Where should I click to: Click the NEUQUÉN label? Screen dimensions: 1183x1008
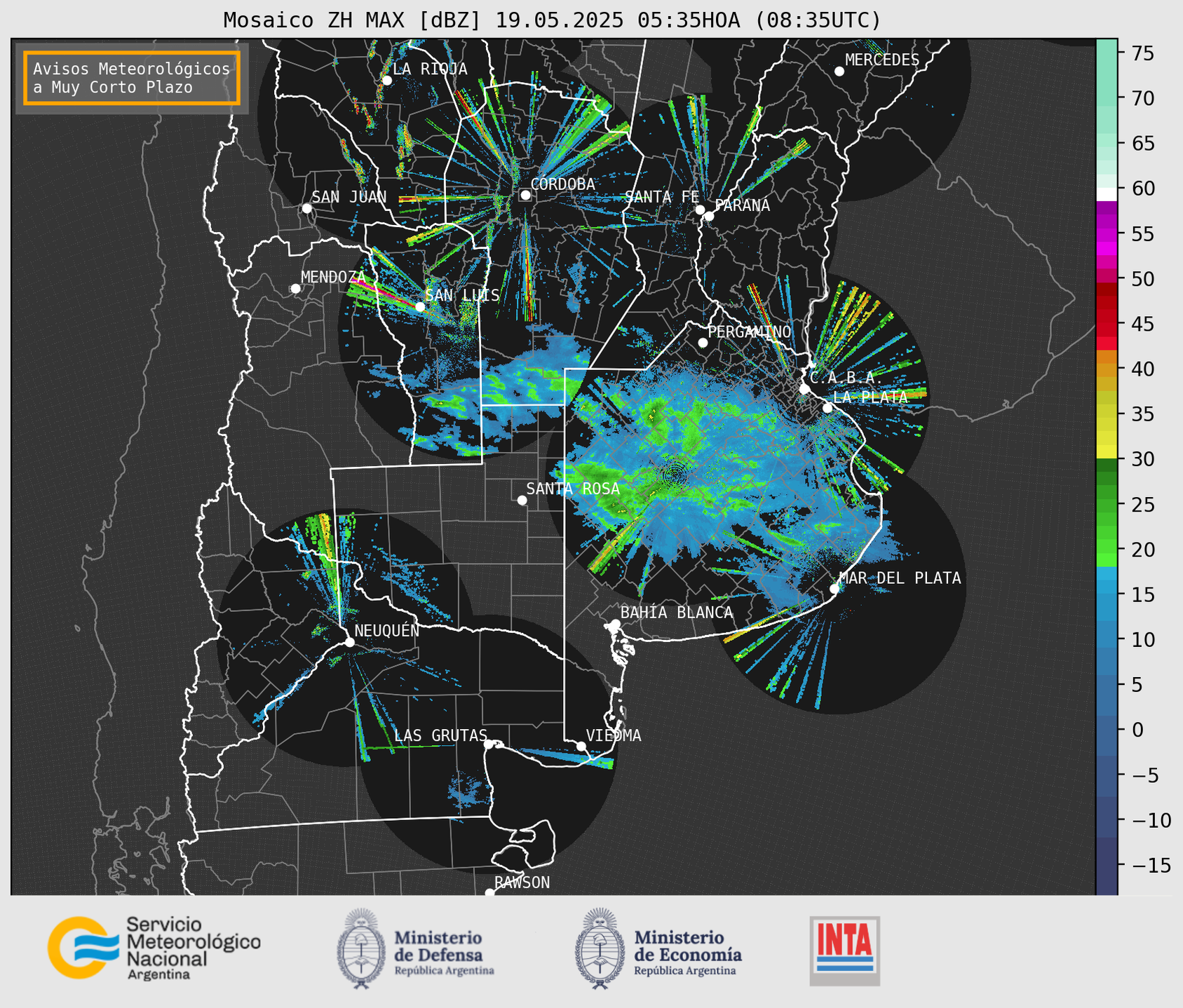click(386, 629)
